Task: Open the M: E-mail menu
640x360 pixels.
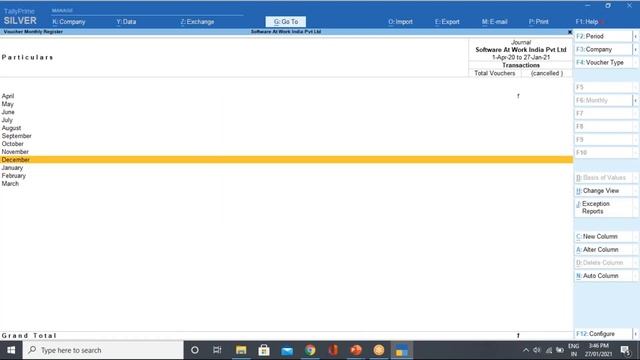Action: pos(494,22)
